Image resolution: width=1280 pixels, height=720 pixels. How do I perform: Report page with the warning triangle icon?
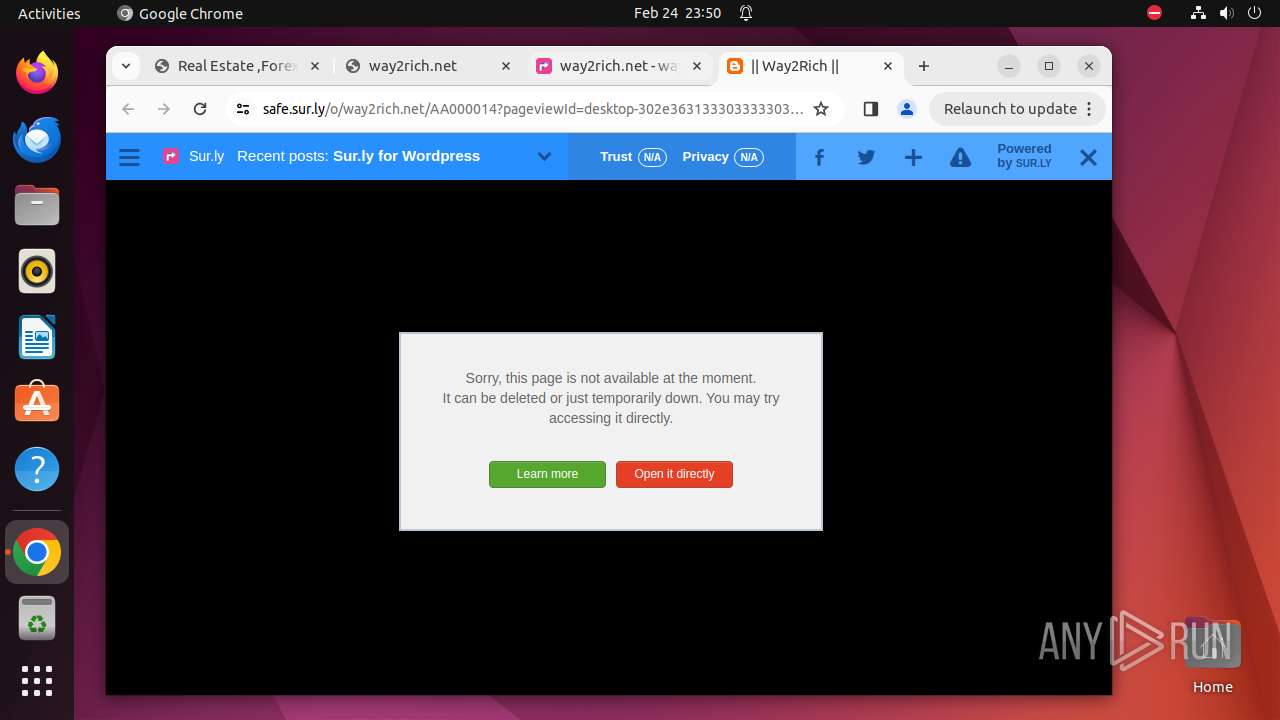coord(960,157)
